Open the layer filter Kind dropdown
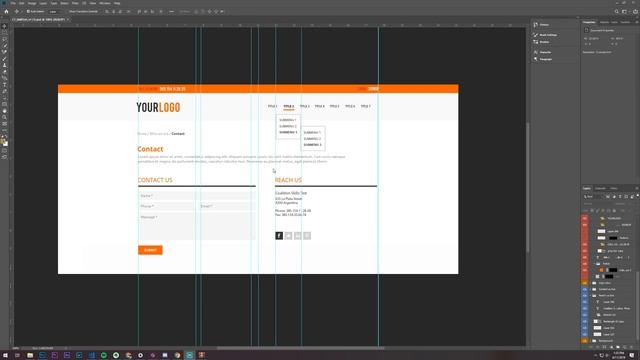This screenshot has height=360, width=640. 593,197
